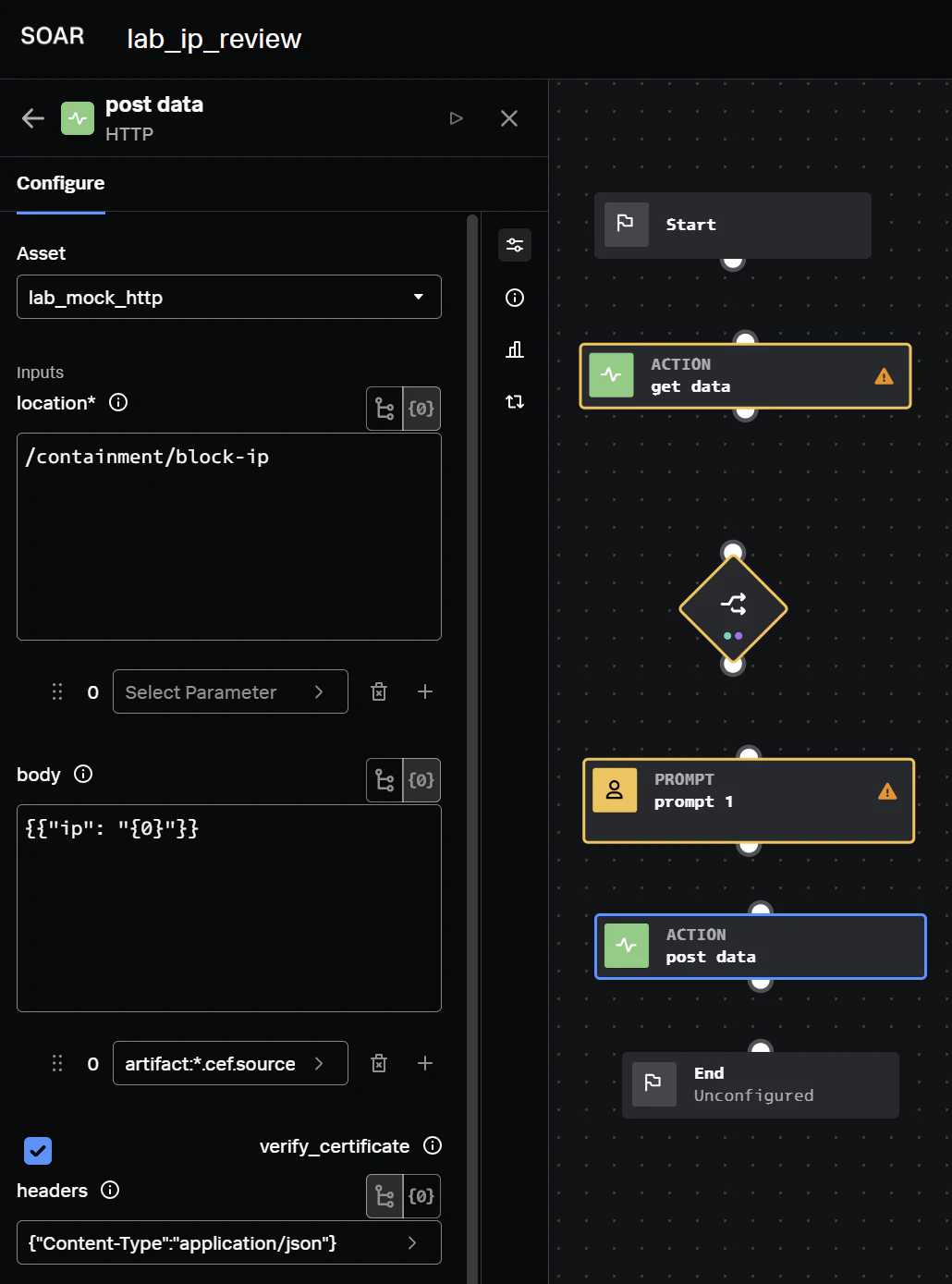Open the bar chart statistics side tab

click(x=515, y=349)
